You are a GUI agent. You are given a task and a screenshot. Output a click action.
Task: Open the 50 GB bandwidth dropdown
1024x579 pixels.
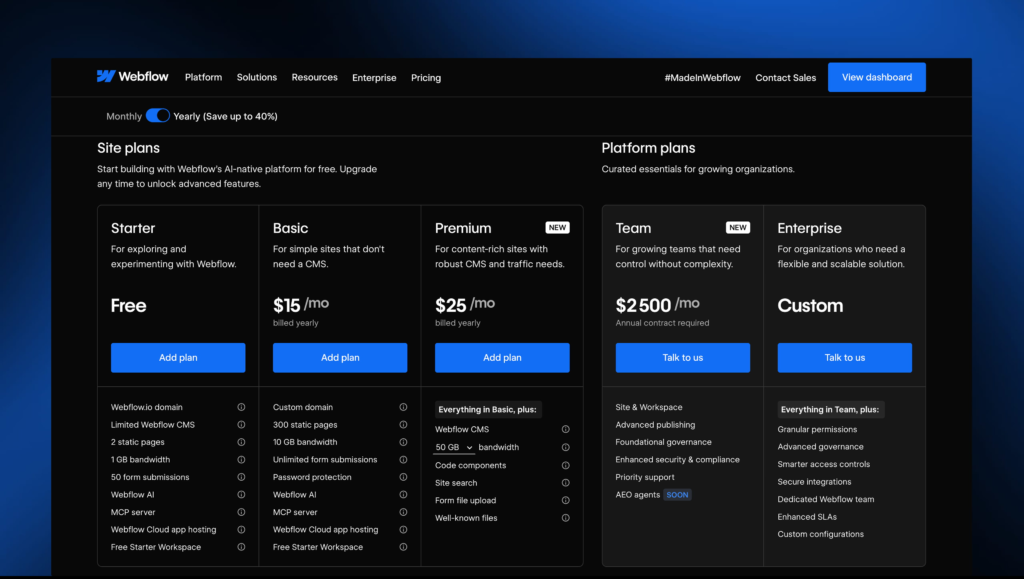point(454,448)
